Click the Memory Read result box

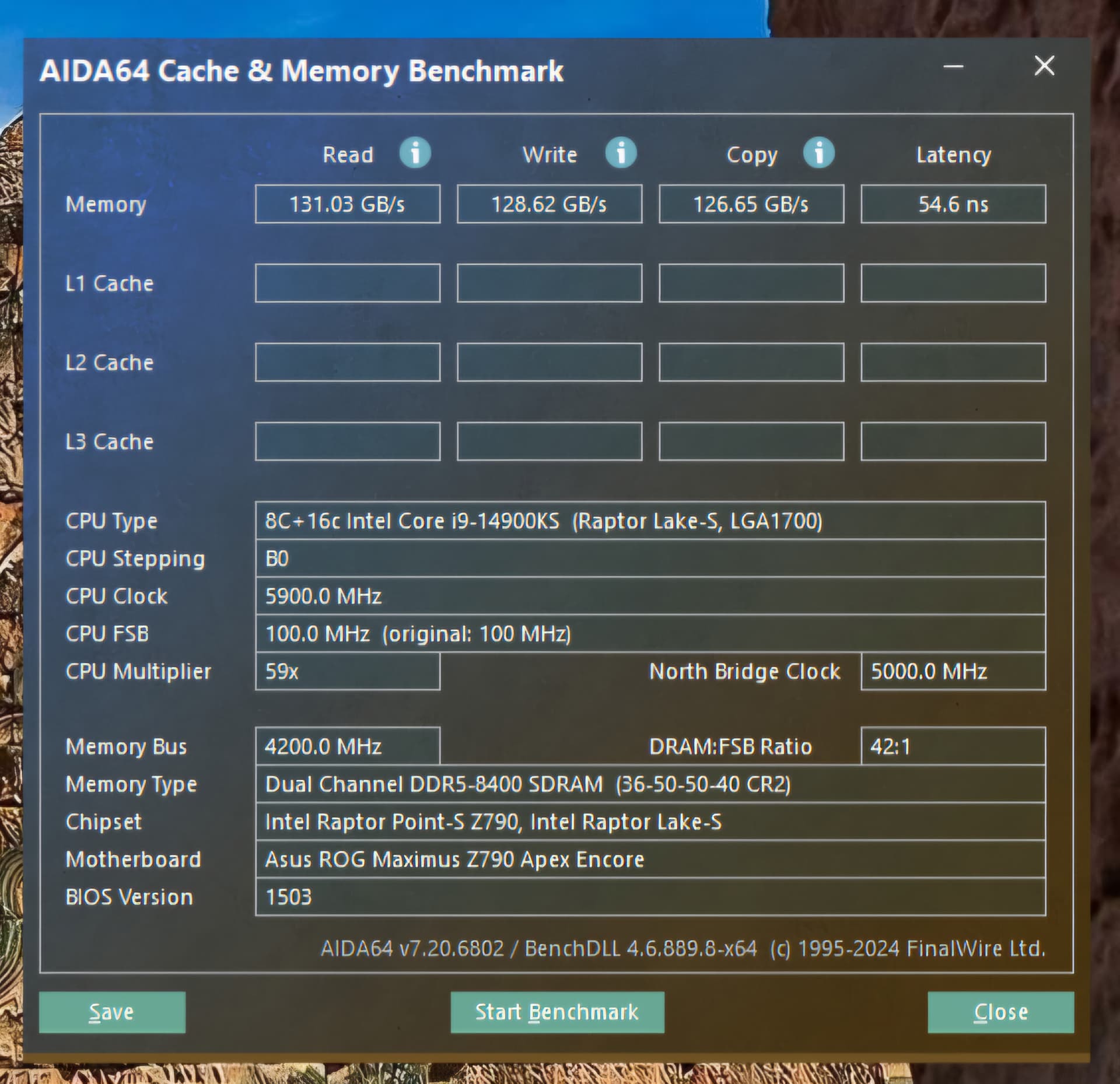click(347, 204)
